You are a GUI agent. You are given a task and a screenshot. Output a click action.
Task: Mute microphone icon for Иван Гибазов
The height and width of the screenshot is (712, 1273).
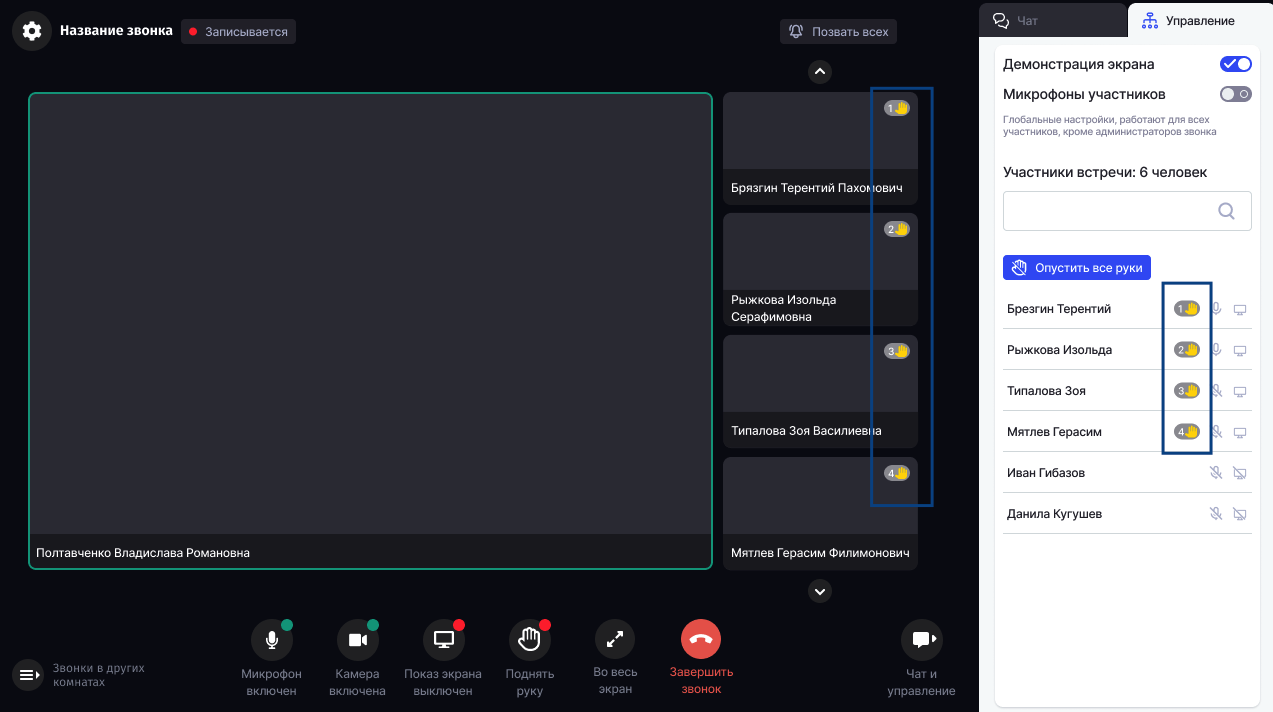[1216, 473]
